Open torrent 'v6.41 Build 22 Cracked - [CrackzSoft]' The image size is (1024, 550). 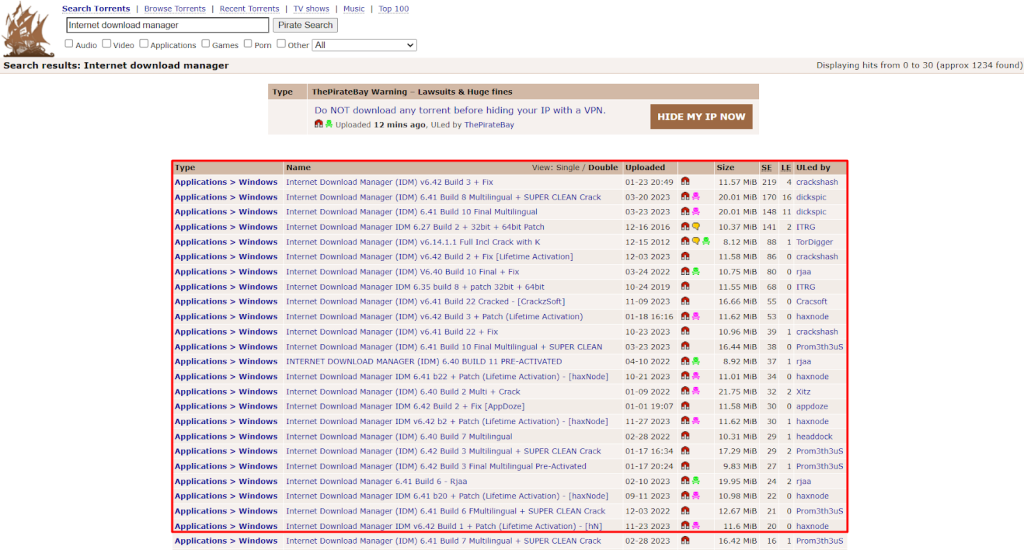(x=426, y=302)
